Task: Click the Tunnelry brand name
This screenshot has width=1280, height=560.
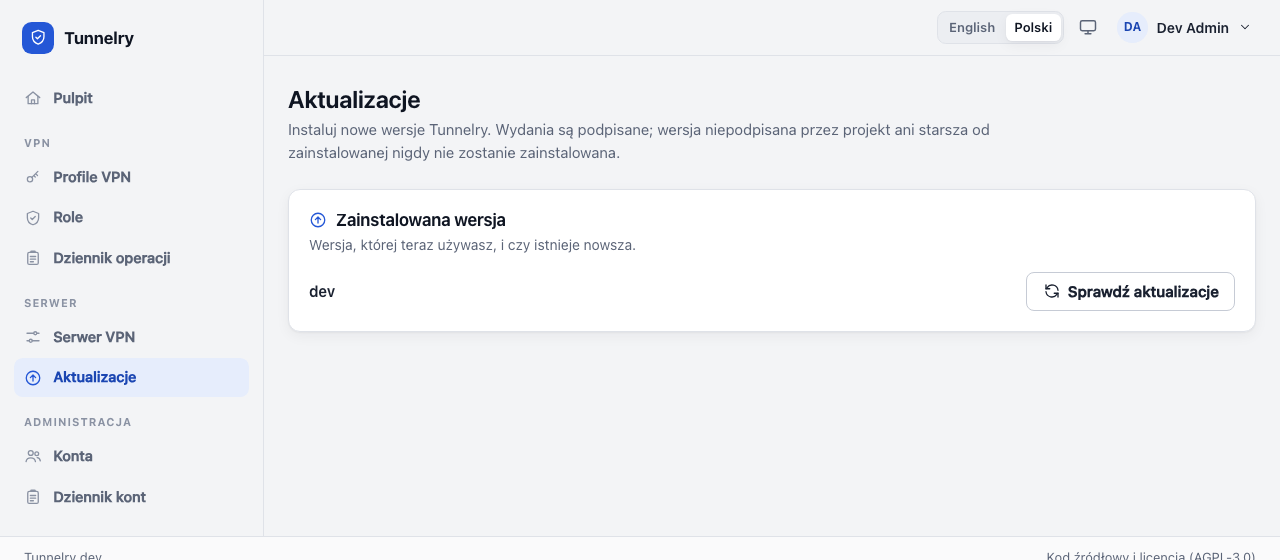Action: (99, 38)
